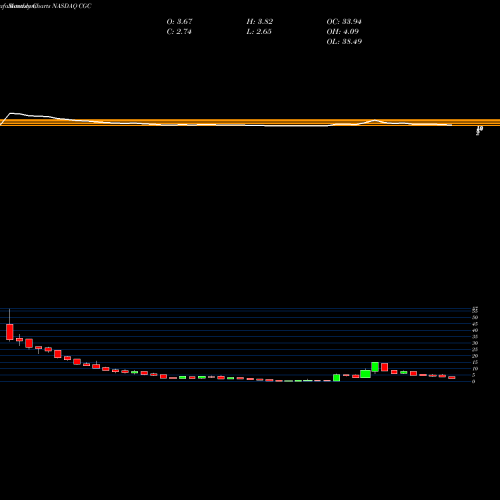Select the tallest green candlestick near 15
This screenshot has height=500, width=500.
tap(375, 367)
